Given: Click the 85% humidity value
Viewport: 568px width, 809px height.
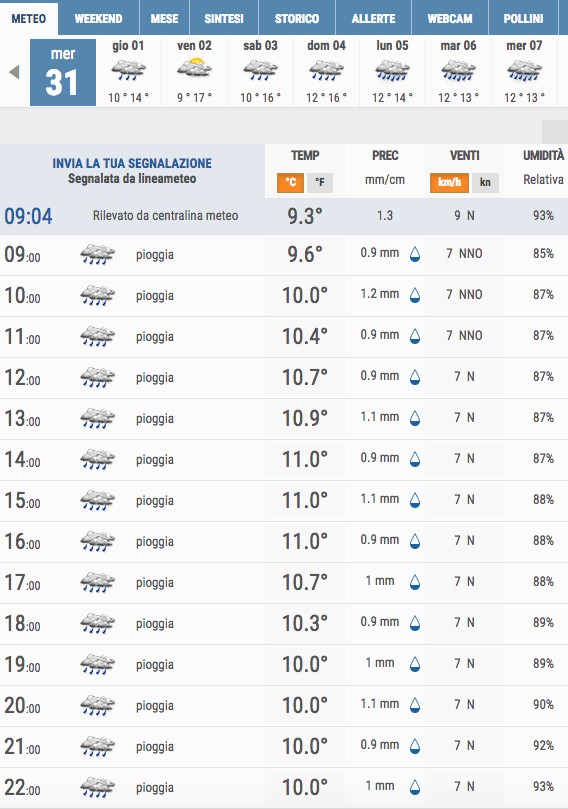Looking at the screenshot, I should (543, 253).
